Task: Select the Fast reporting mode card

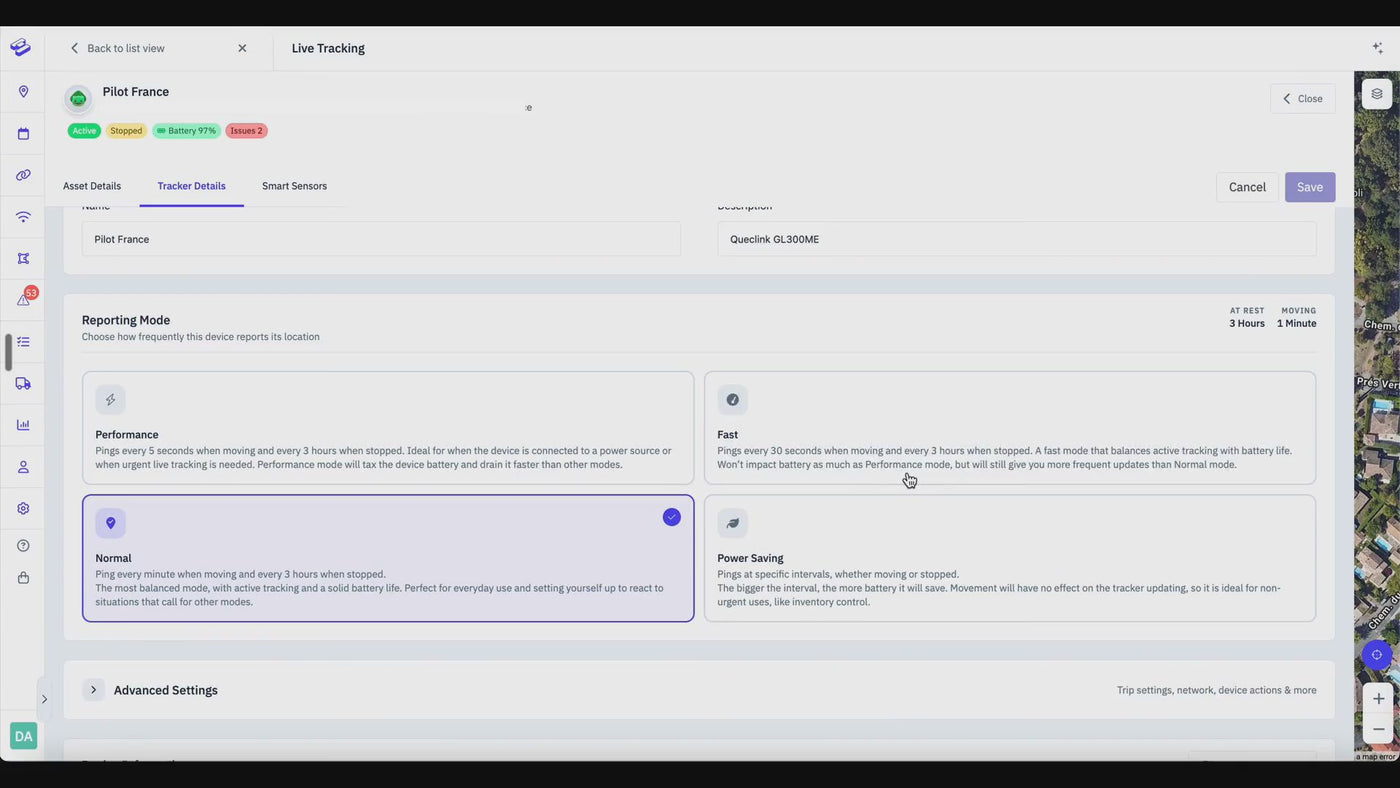Action: pos(1010,428)
